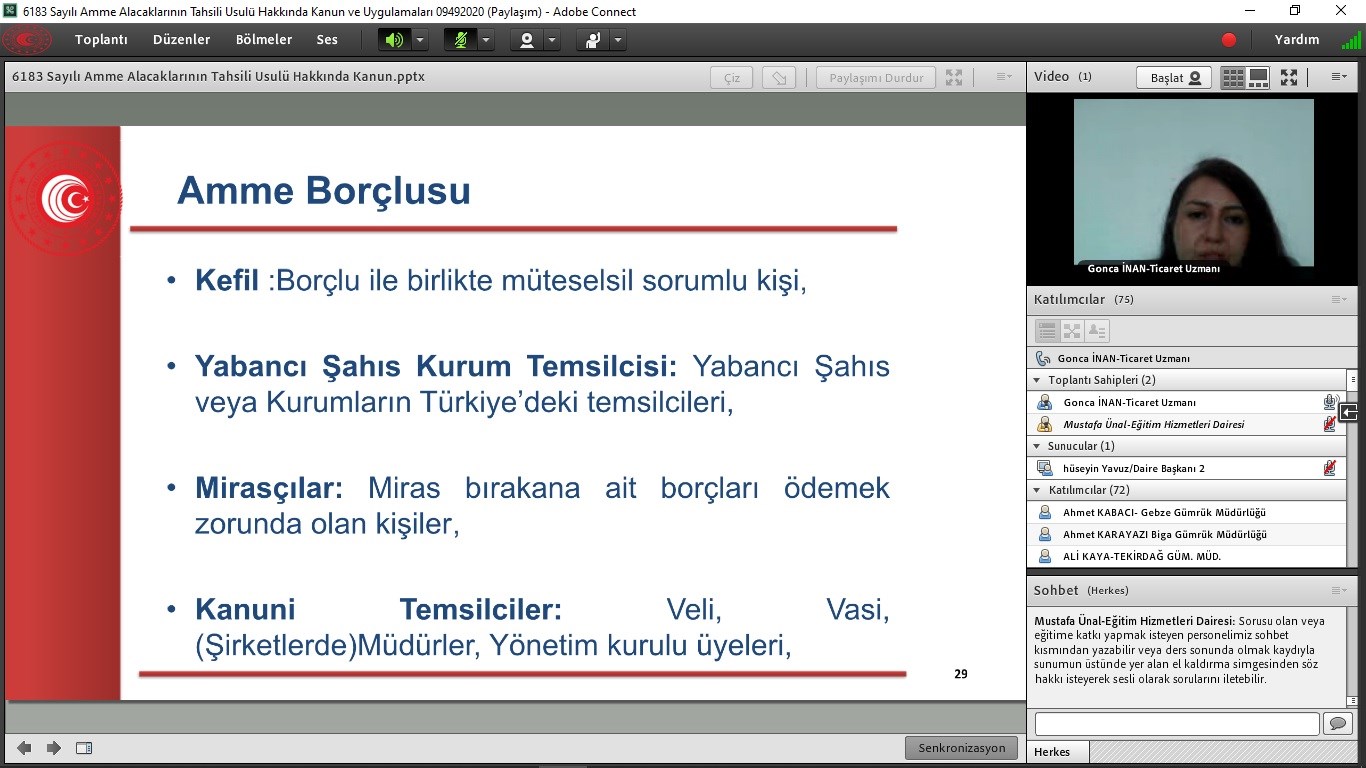This screenshot has width=1366, height=768.
Task: Select attendee status view icon
Action: [1097, 330]
